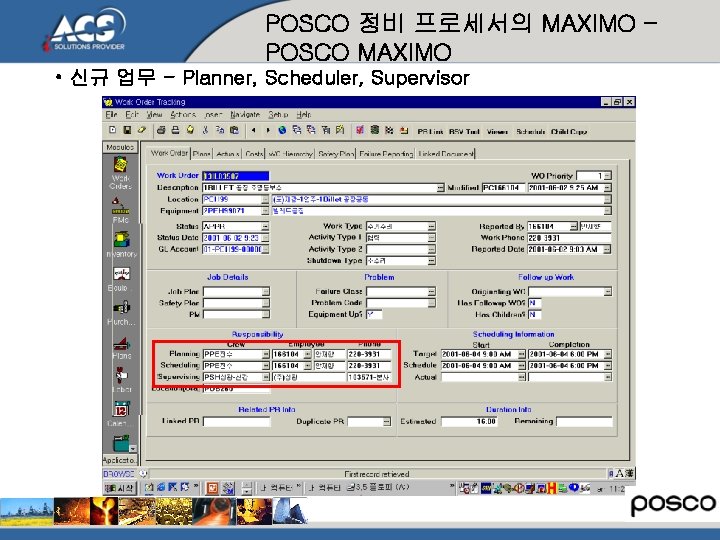The width and height of the screenshot is (720, 540).
Task: Click the Description input field
Action: (x=320, y=188)
